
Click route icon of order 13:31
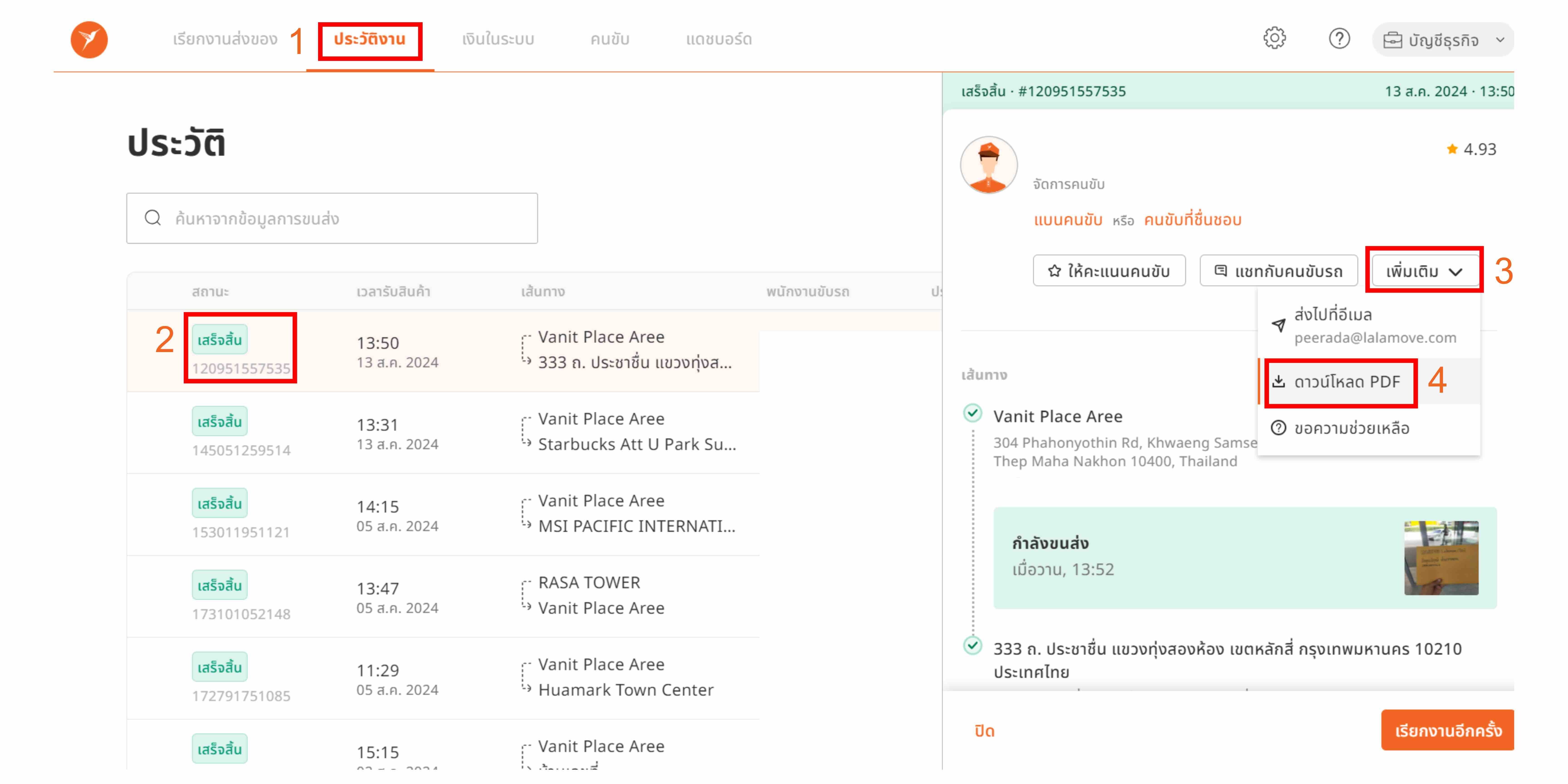click(x=527, y=431)
